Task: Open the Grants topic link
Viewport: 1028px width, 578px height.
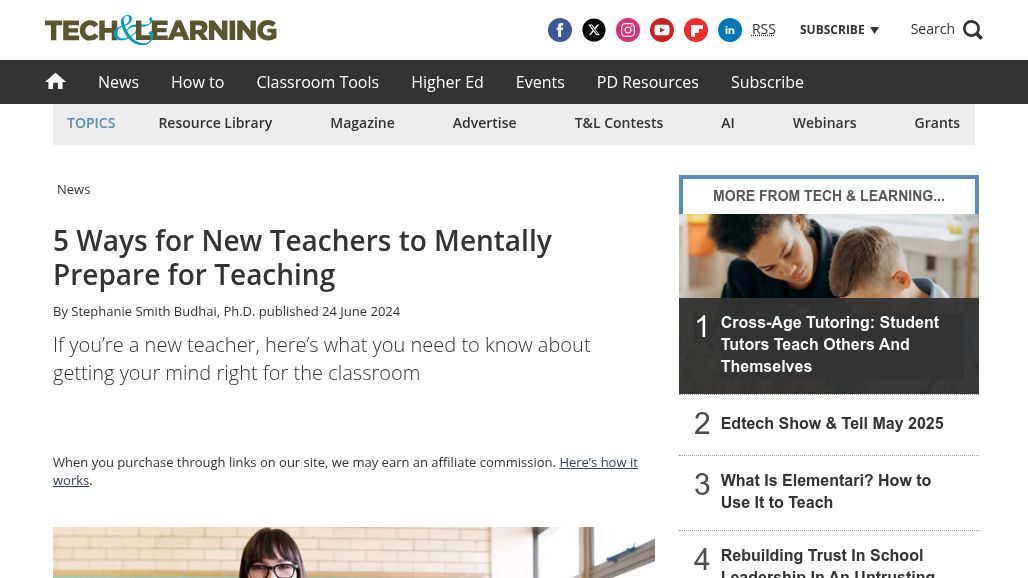Action: 937,123
